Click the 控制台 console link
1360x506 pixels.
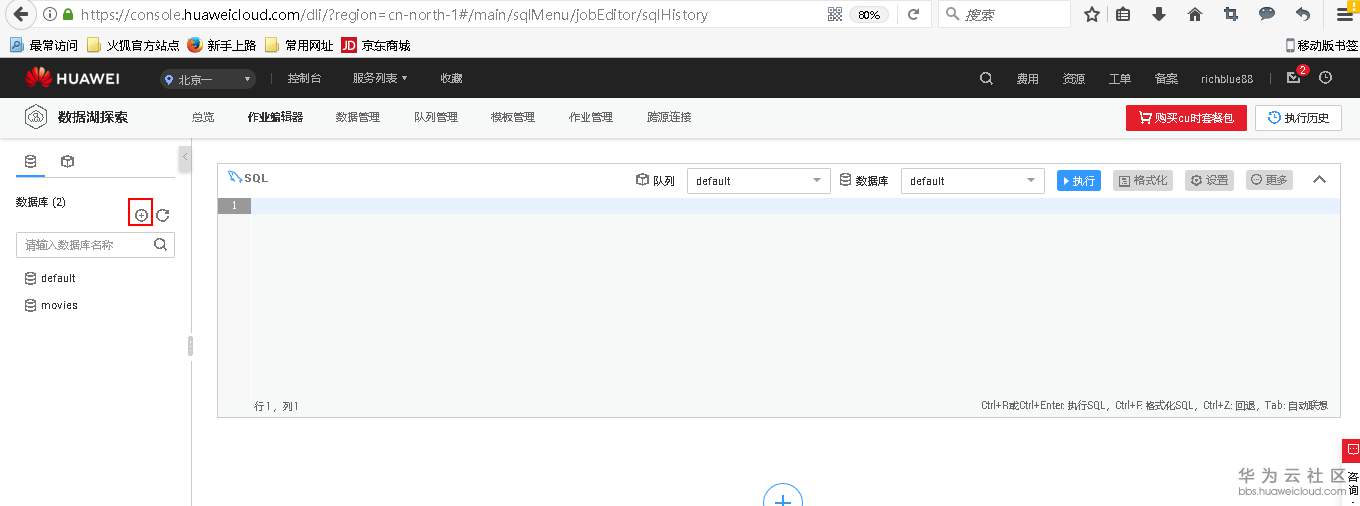click(x=304, y=78)
